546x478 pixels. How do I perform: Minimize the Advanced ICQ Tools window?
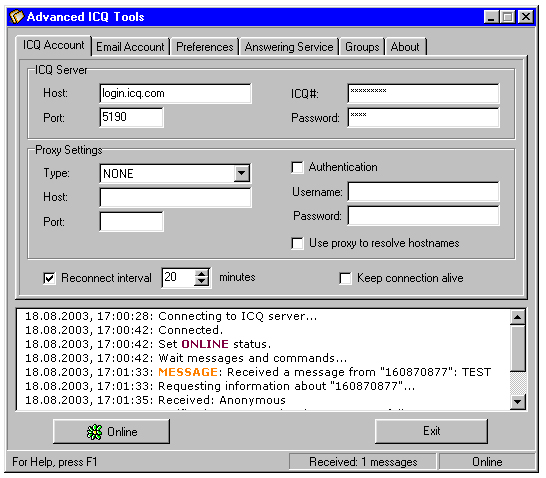pos(491,17)
